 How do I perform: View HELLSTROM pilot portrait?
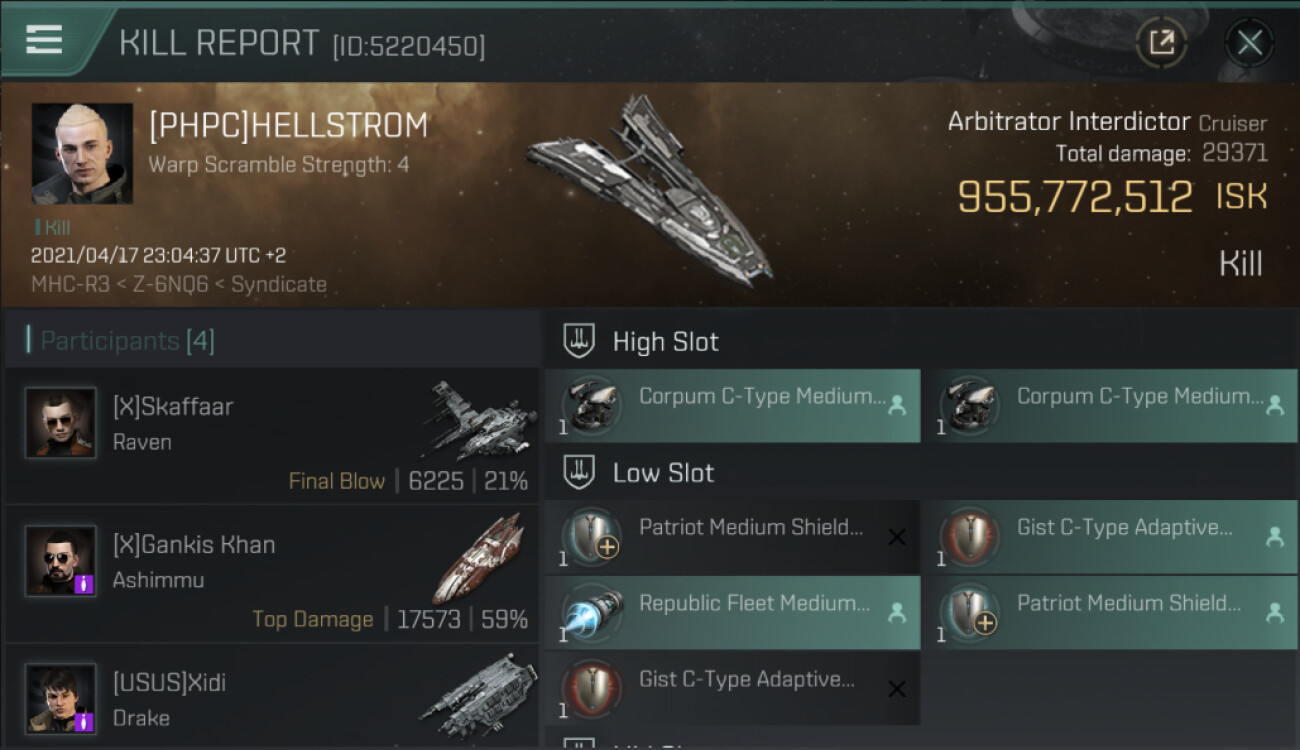pyautogui.click(x=82, y=153)
